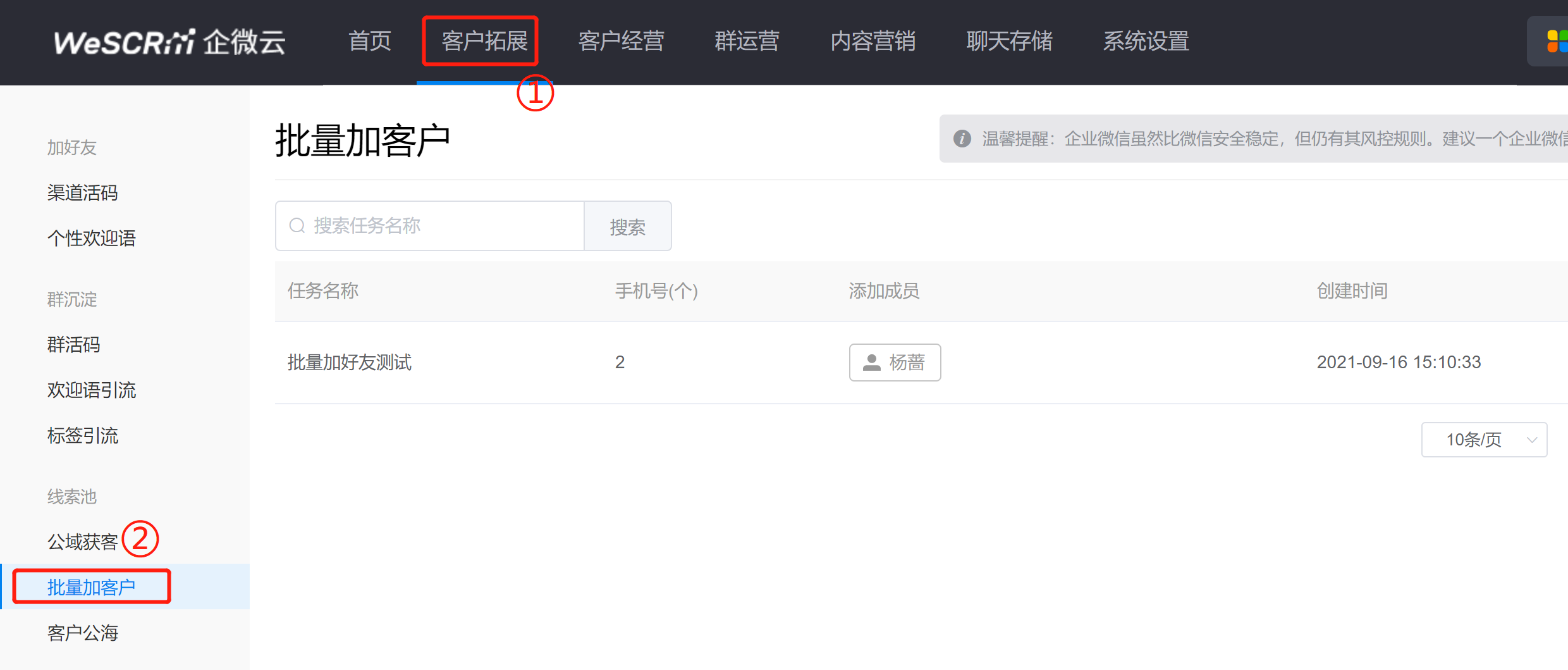Select 公域获客 in the sidebar
The width and height of the screenshot is (1568, 670).
pos(83,542)
